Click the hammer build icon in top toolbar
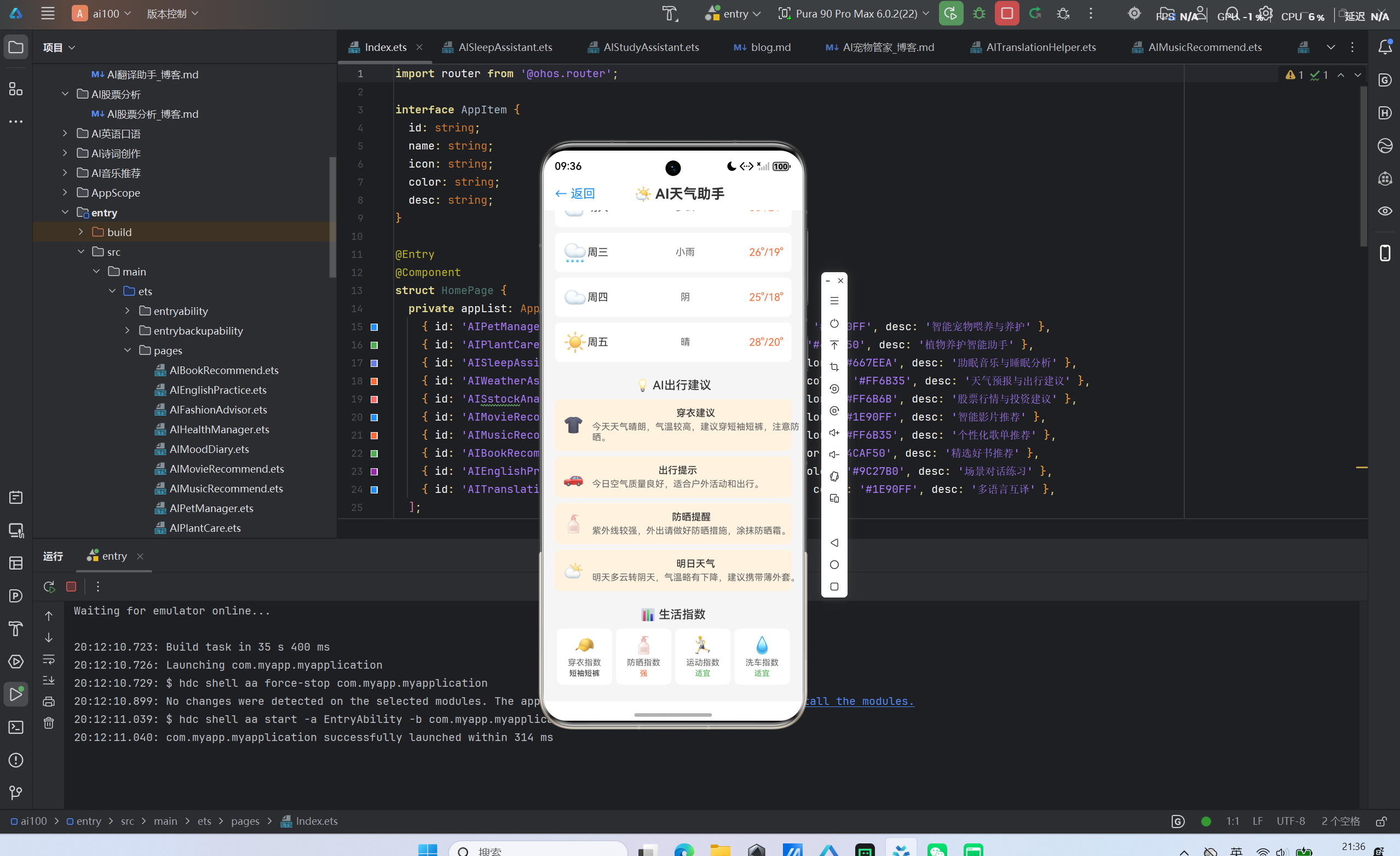The height and width of the screenshot is (856, 1400). [670, 14]
